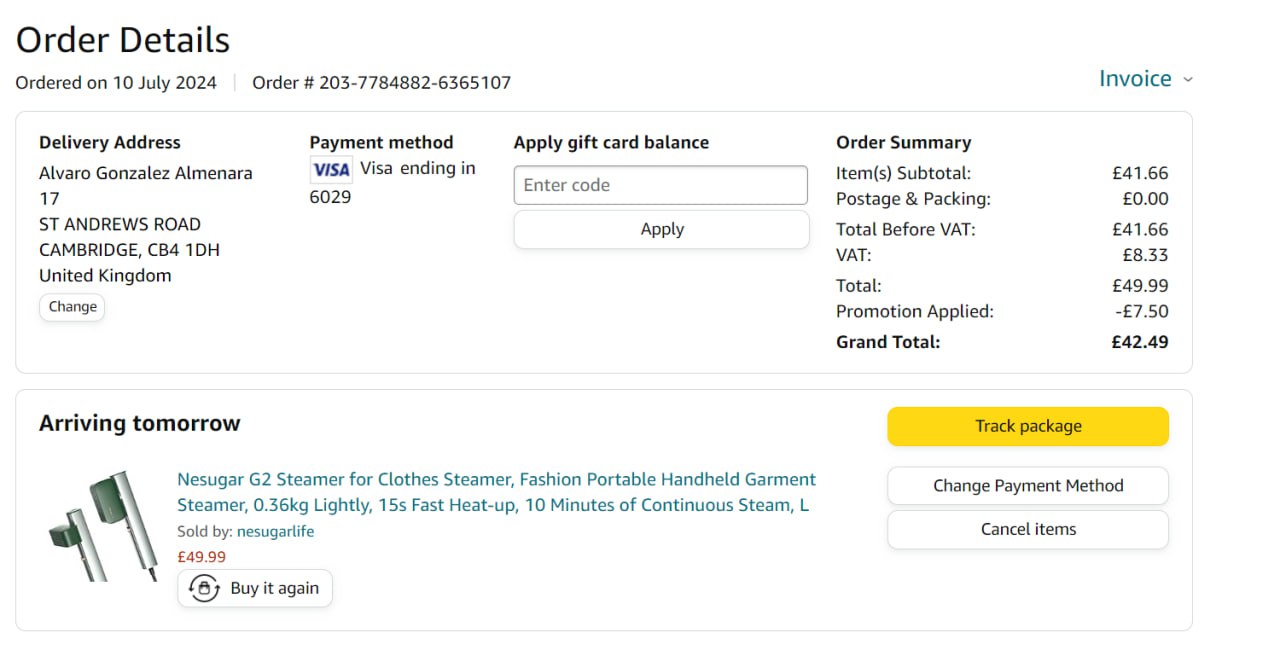The height and width of the screenshot is (656, 1280).
Task: Focus the gift card Enter code field
Action: pyautogui.click(x=660, y=185)
